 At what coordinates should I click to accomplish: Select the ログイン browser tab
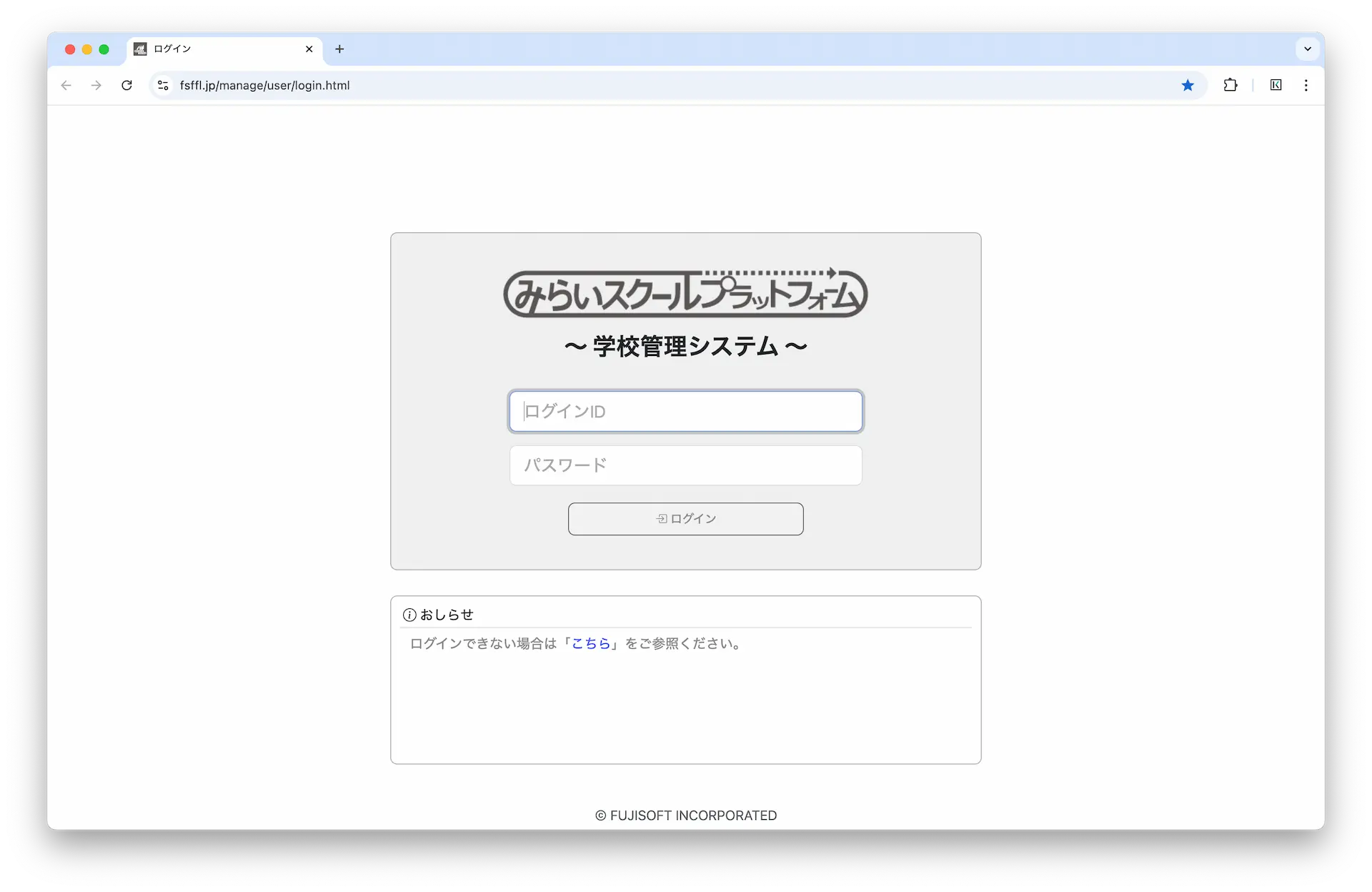(x=214, y=49)
